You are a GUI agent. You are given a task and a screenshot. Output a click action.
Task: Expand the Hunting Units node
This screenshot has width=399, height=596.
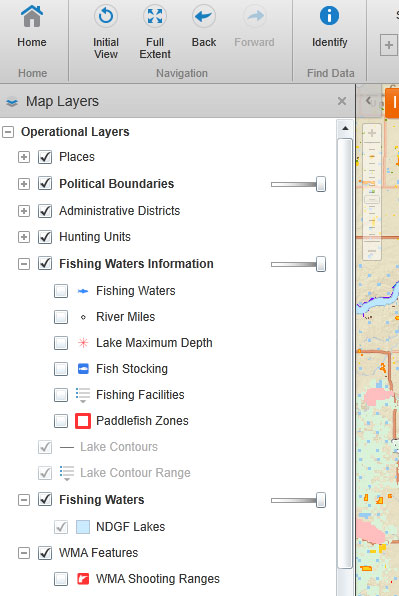coord(24,237)
